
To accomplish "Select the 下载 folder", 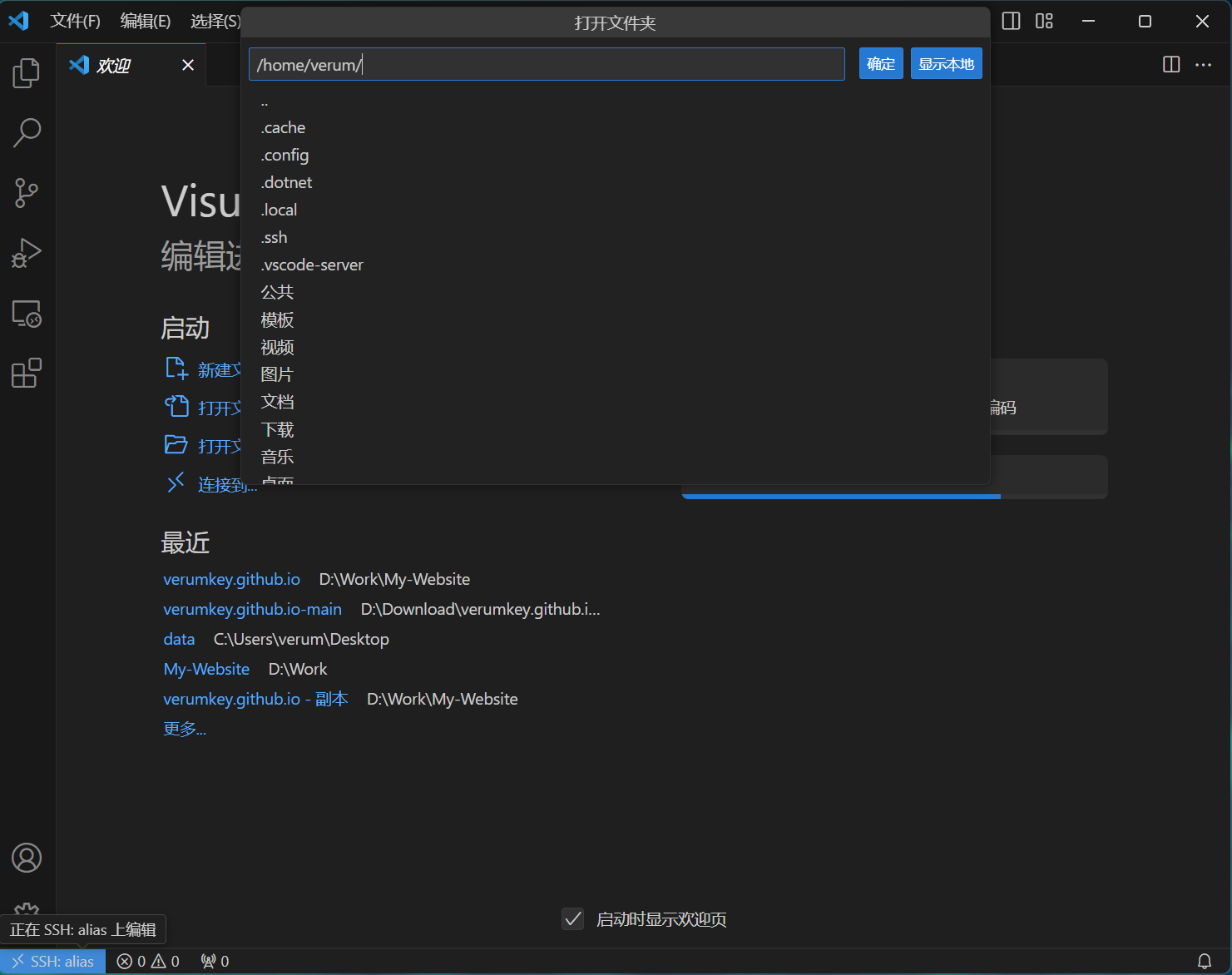I will coord(616,429).
